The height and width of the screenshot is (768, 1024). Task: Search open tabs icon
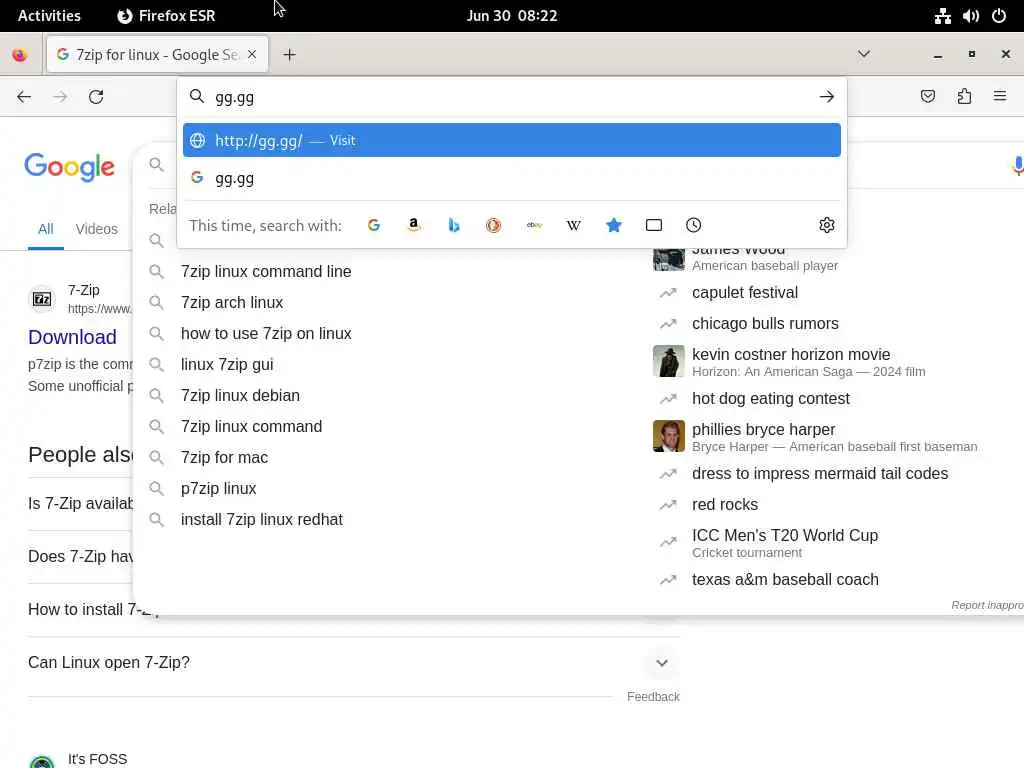[x=654, y=225]
